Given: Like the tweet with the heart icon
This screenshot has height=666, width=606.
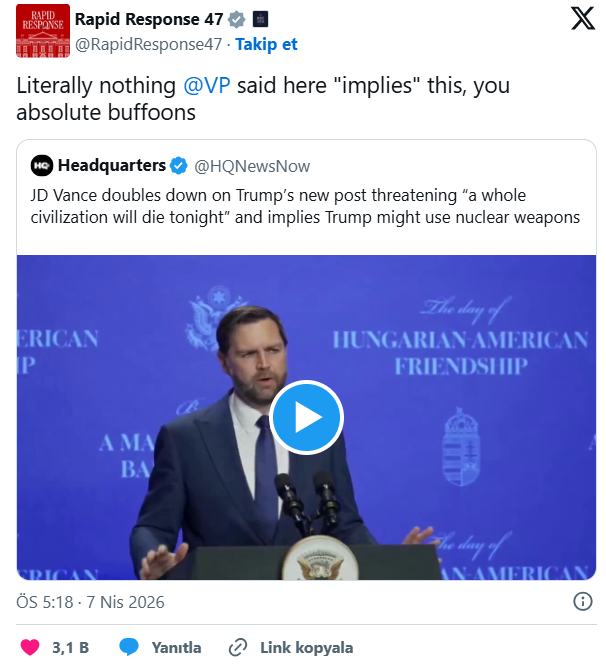Looking at the screenshot, I should tap(30, 647).
